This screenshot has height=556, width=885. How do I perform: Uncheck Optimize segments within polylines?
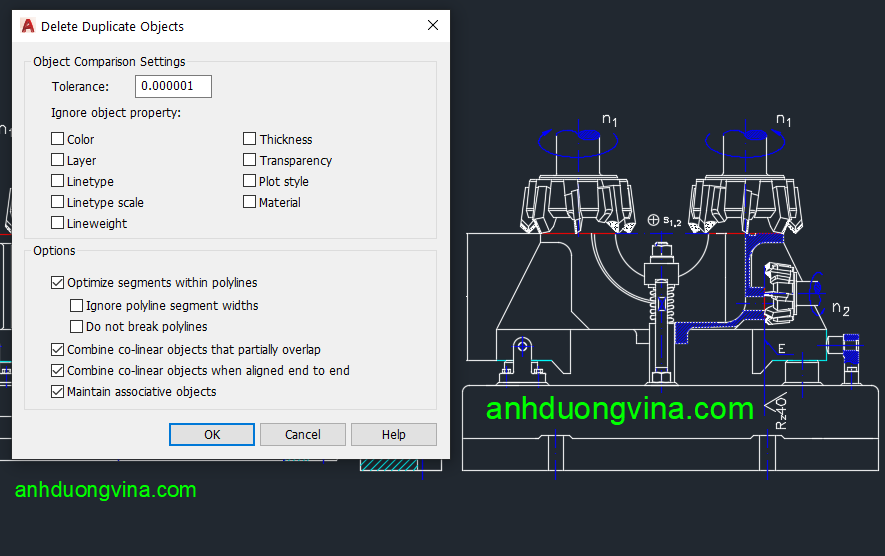click(x=58, y=284)
